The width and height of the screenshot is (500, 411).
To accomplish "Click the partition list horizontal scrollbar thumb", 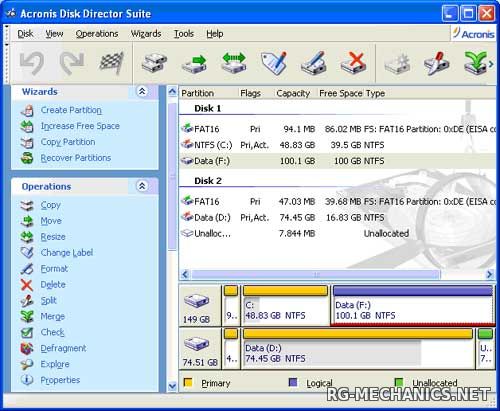I will (316, 275).
